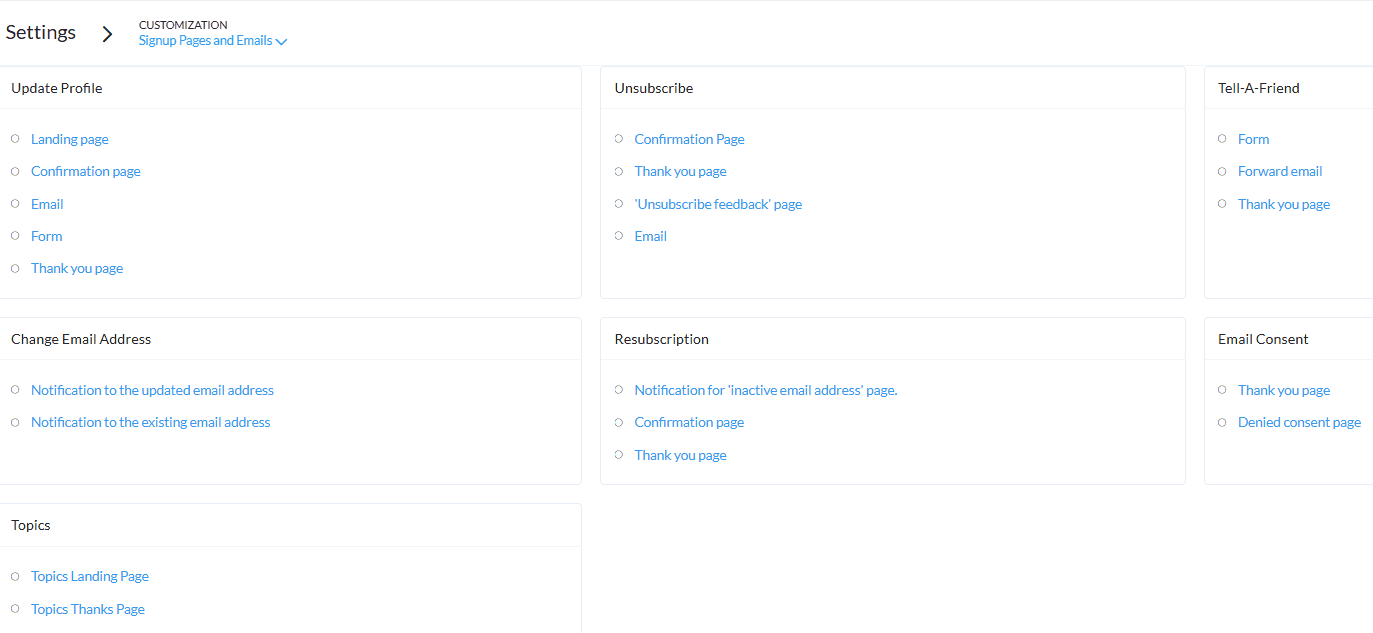The width and height of the screenshot is (1373, 633).
Task: Expand the Signup Pages and Emails dropdown
Action: pos(211,40)
